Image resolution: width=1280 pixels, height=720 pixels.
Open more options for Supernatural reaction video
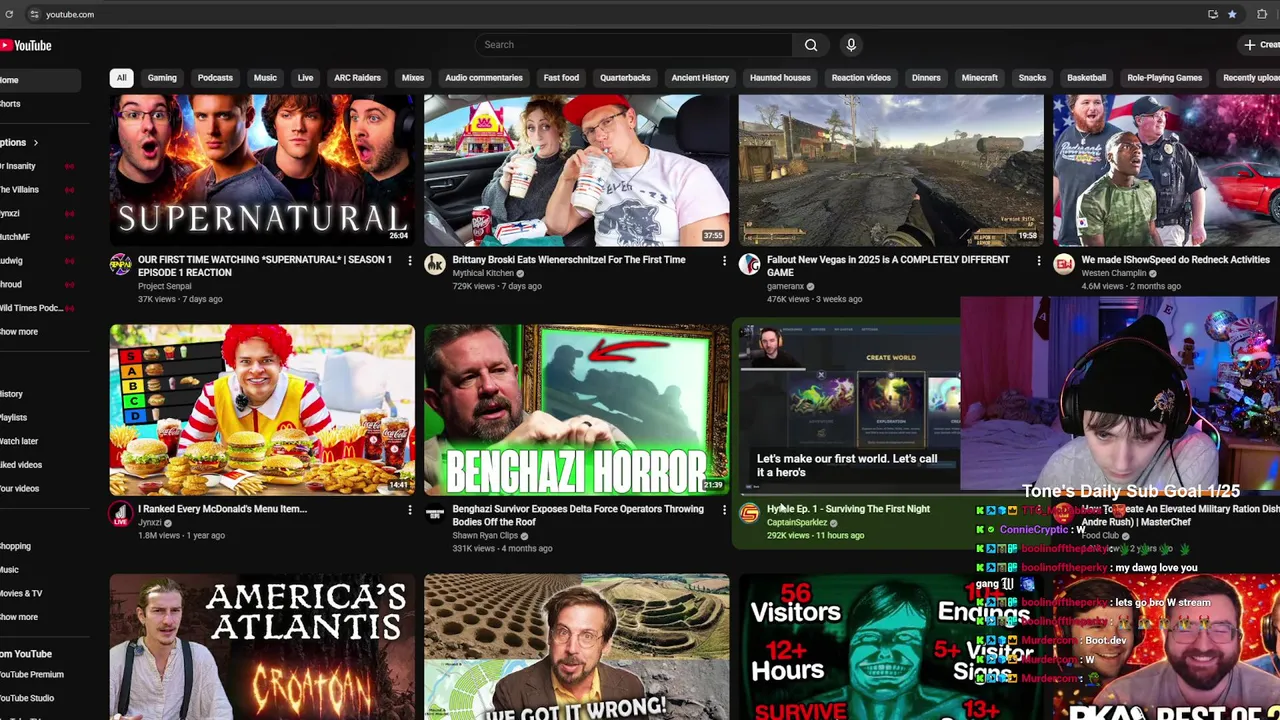tap(409, 261)
